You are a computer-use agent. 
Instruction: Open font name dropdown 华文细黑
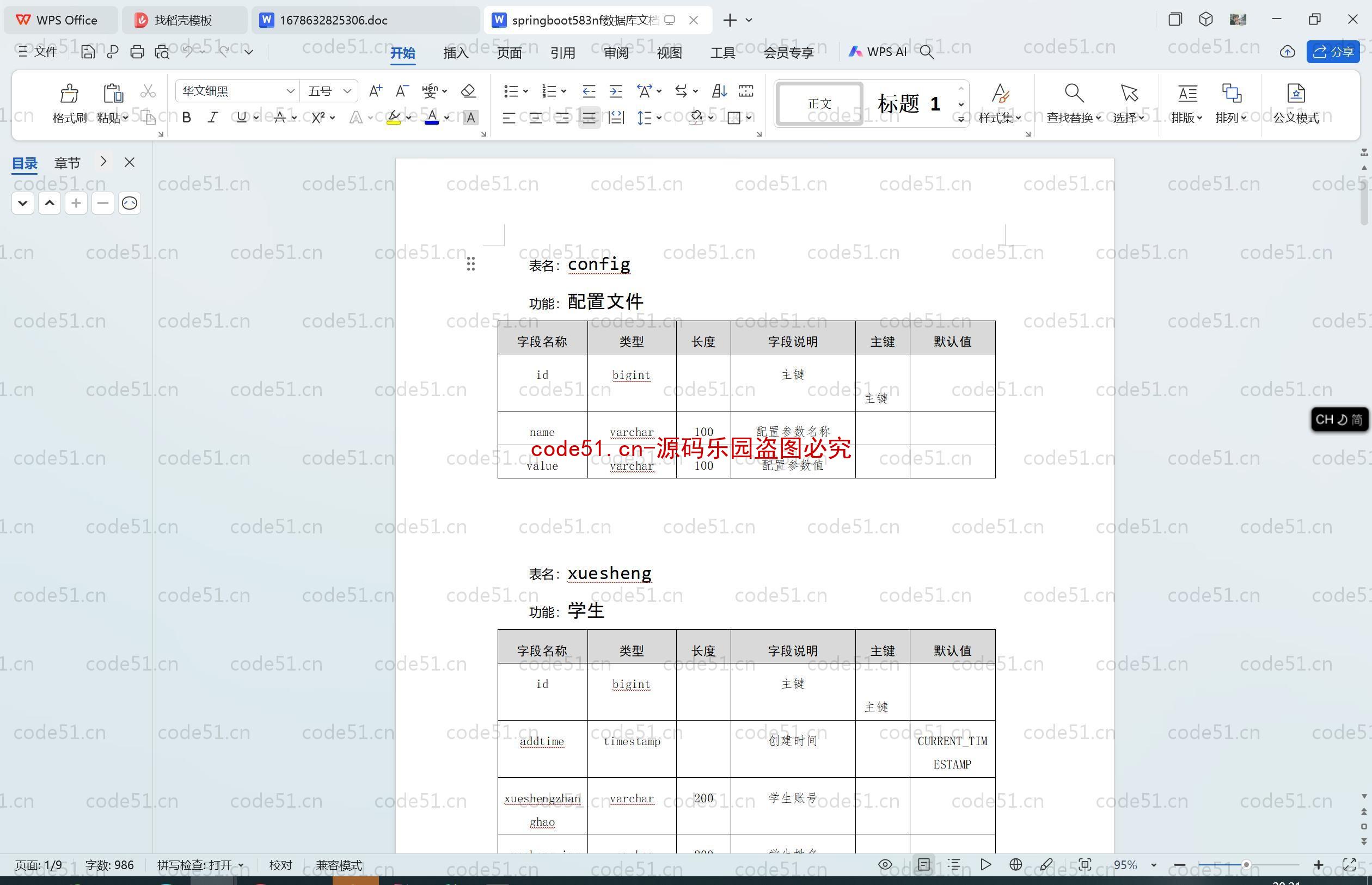tap(290, 91)
